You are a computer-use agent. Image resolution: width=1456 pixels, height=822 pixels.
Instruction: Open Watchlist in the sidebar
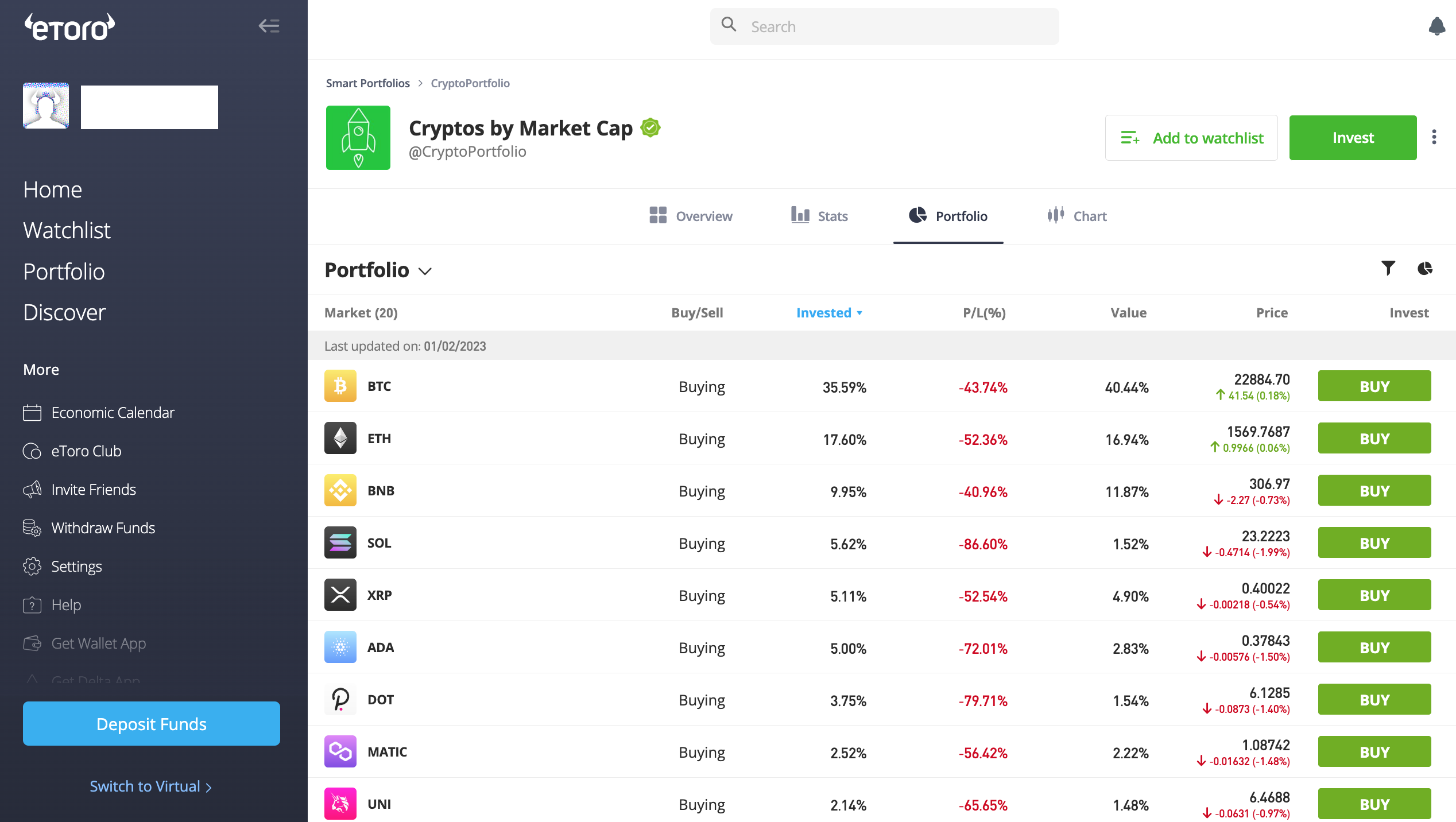click(x=67, y=230)
